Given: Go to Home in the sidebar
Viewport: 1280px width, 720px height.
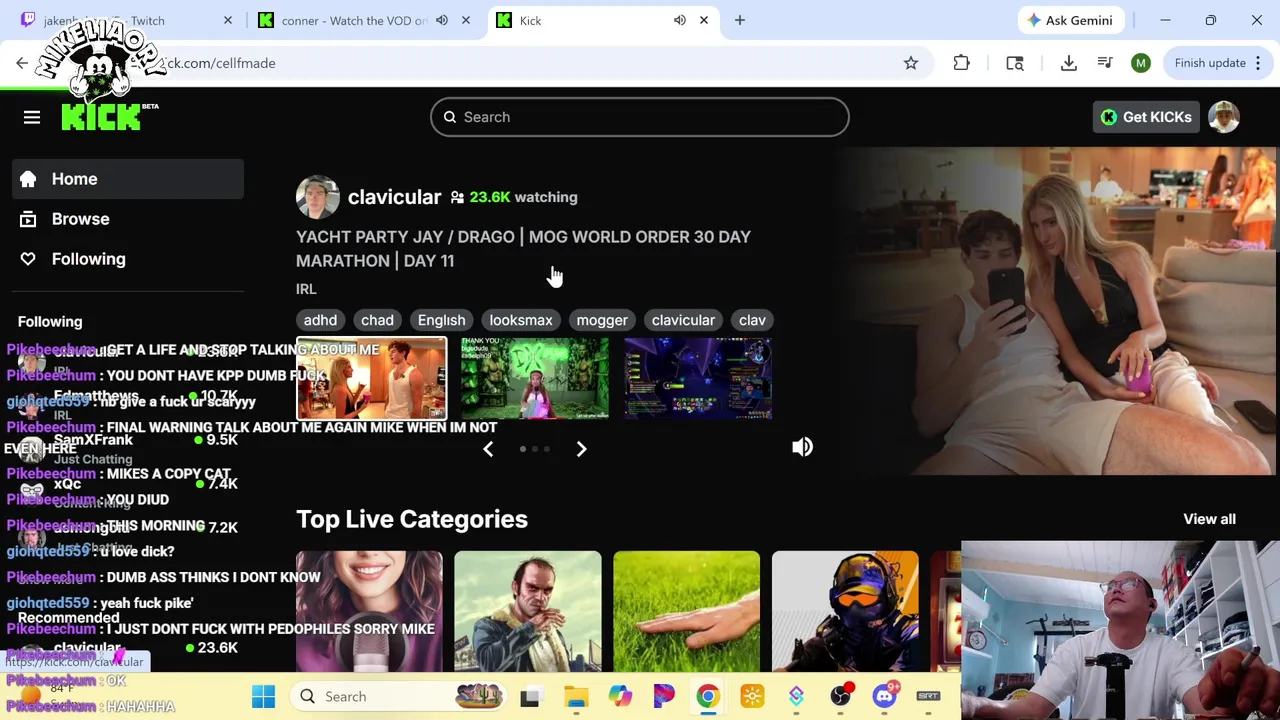Looking at the screenshot, I should click(128, 179).
